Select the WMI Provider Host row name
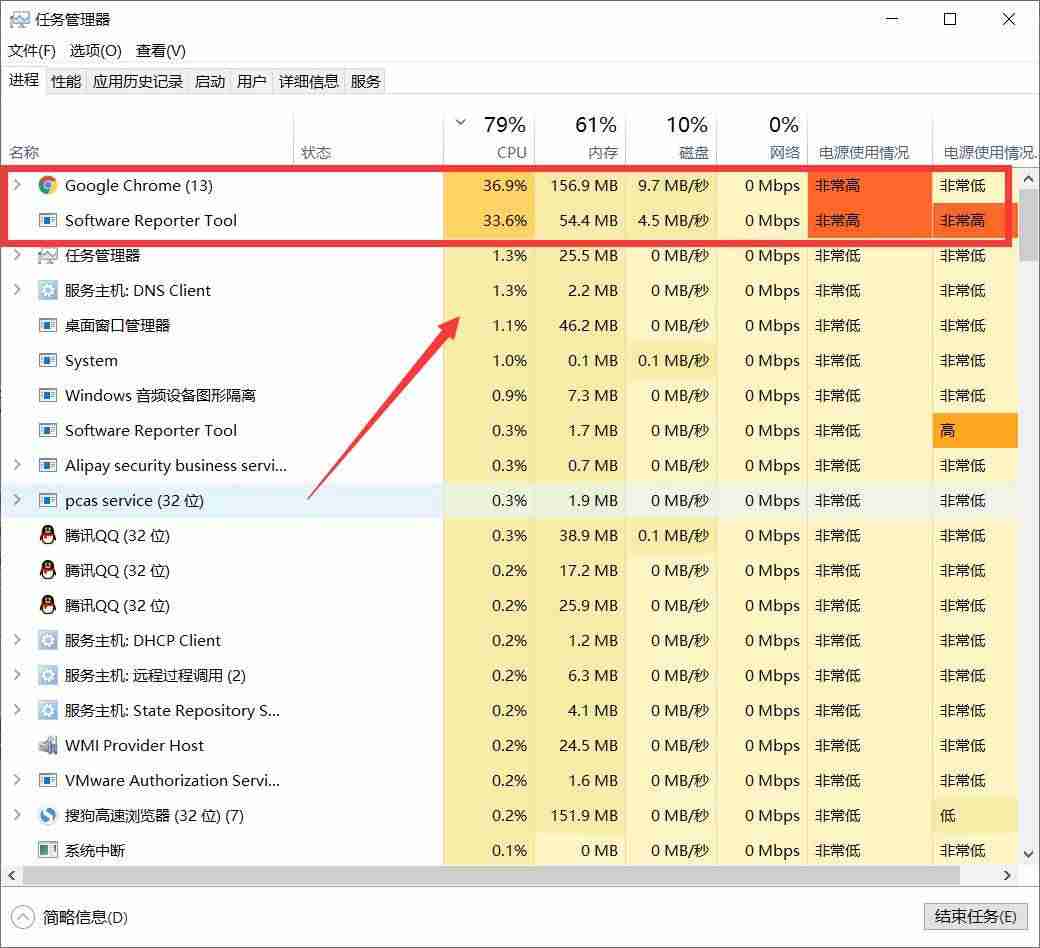Image resolution: width=1040 pixels, height=948 pixels. click(134, 746)
